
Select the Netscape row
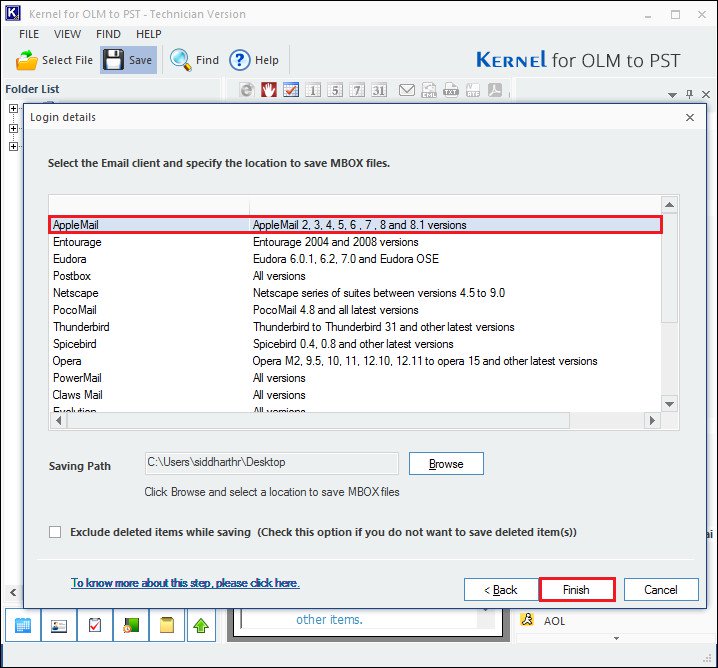(355, 293)
